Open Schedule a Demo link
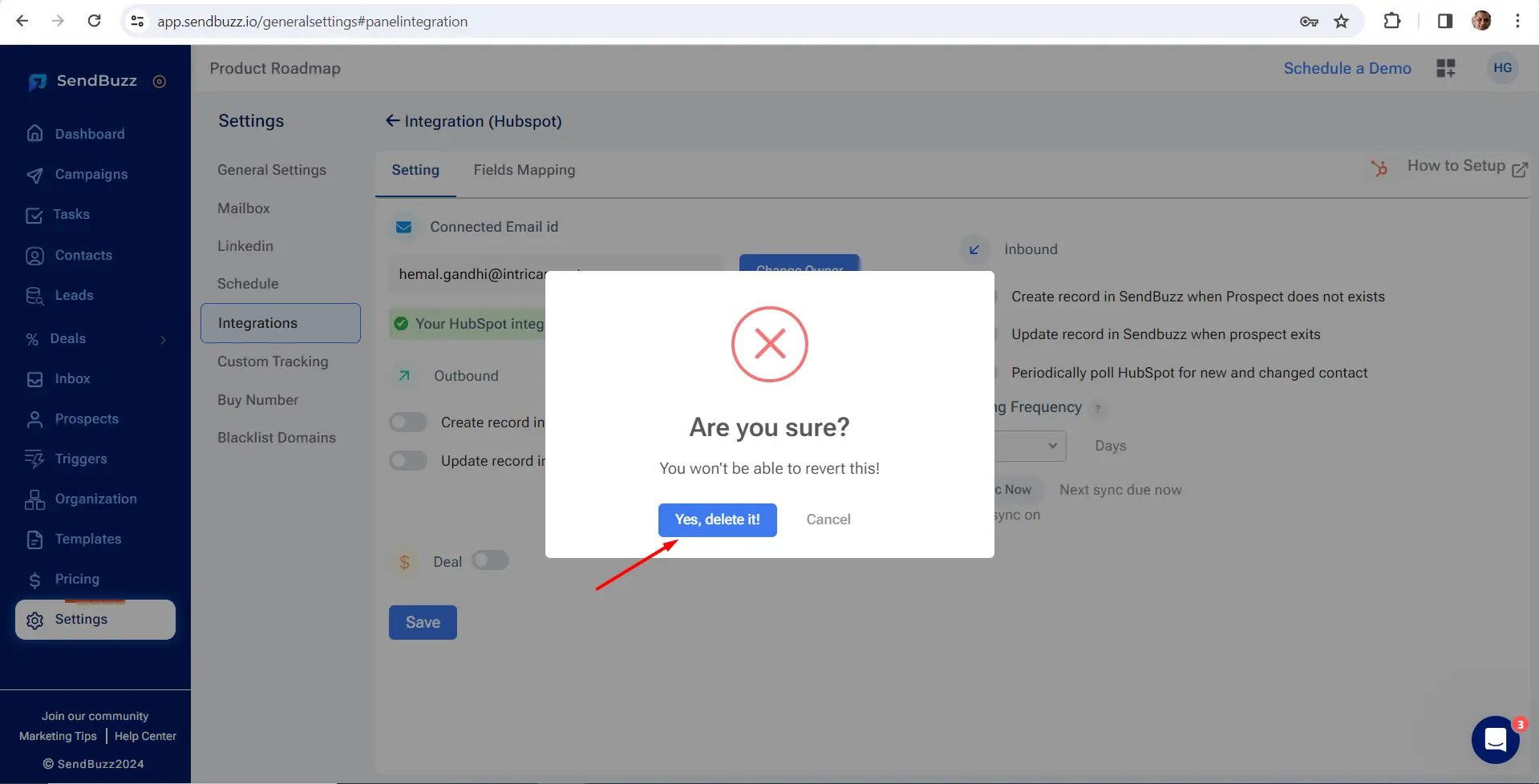1539x784 pixels. (1347, 69)
